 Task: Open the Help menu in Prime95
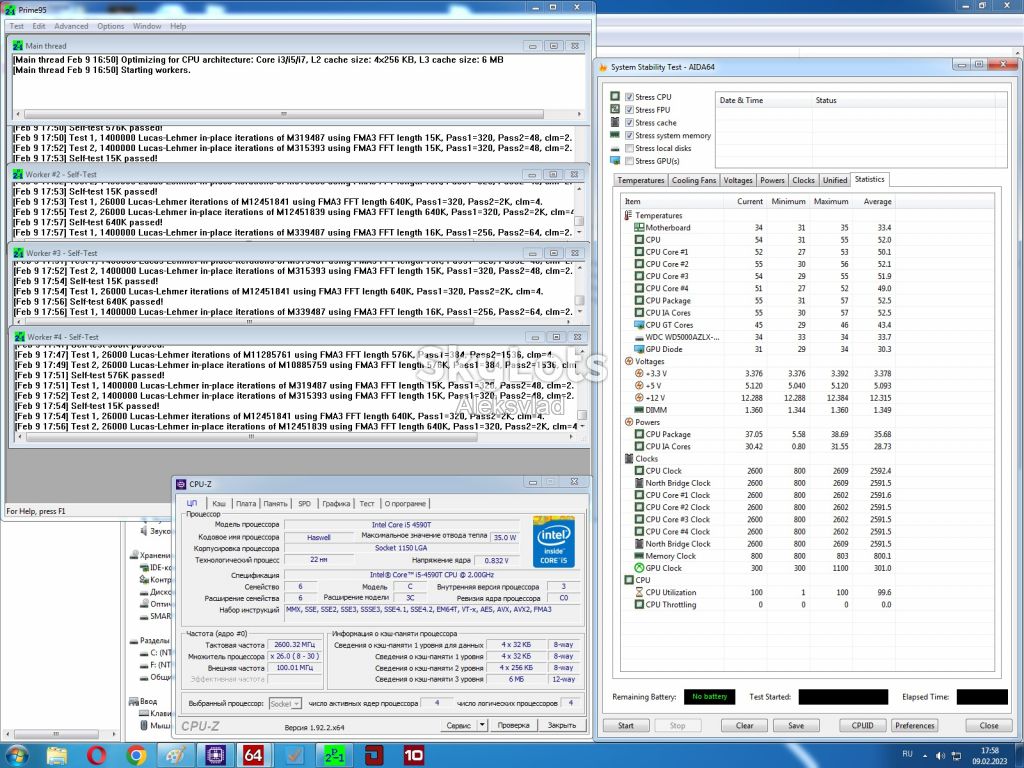coord(178,26)
